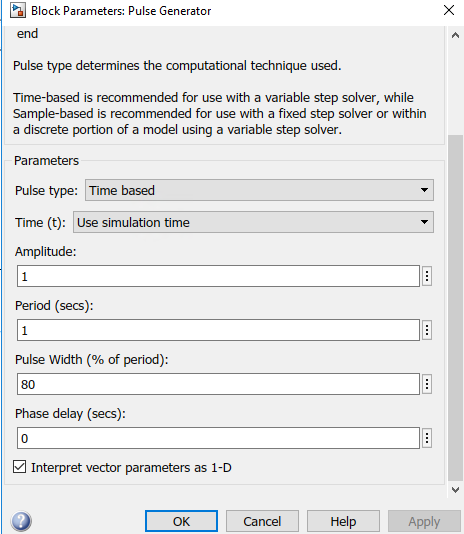Expand the Pulse type dropdown
This screenshot has width=464, height=534.
pyautogui.click(x=259, y=190)
